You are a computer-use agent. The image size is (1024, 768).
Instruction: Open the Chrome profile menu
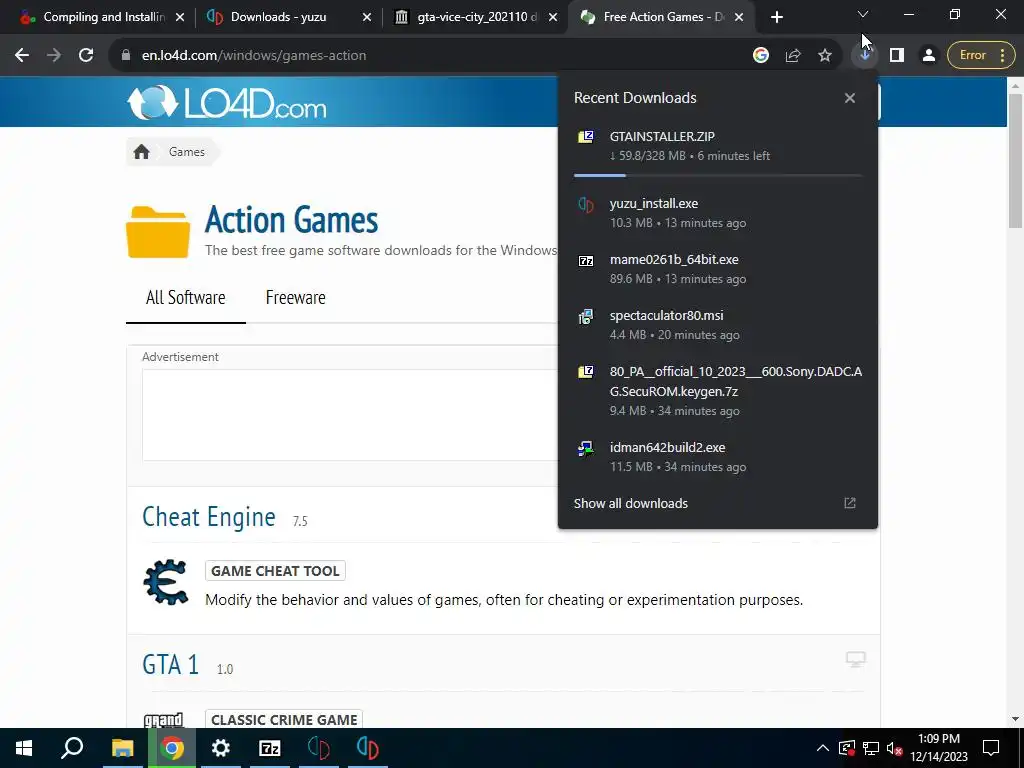coord(929,56)
